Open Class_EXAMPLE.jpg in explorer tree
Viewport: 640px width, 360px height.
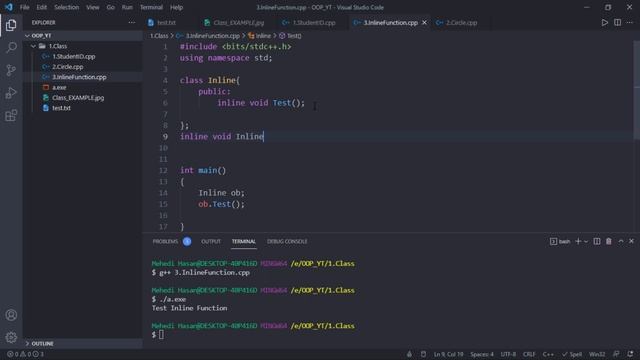(x=78, y=98)
